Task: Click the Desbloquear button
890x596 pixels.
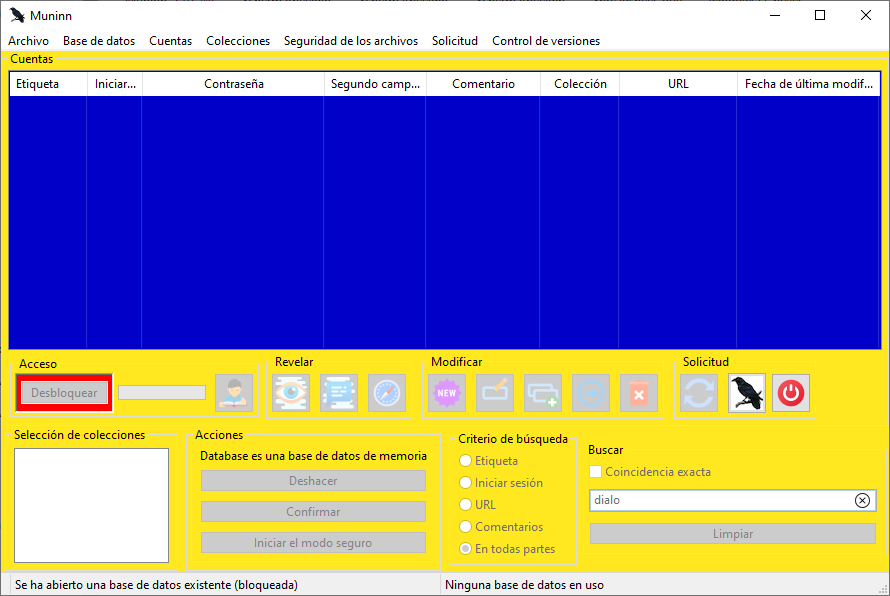Action: coord(64,393)
